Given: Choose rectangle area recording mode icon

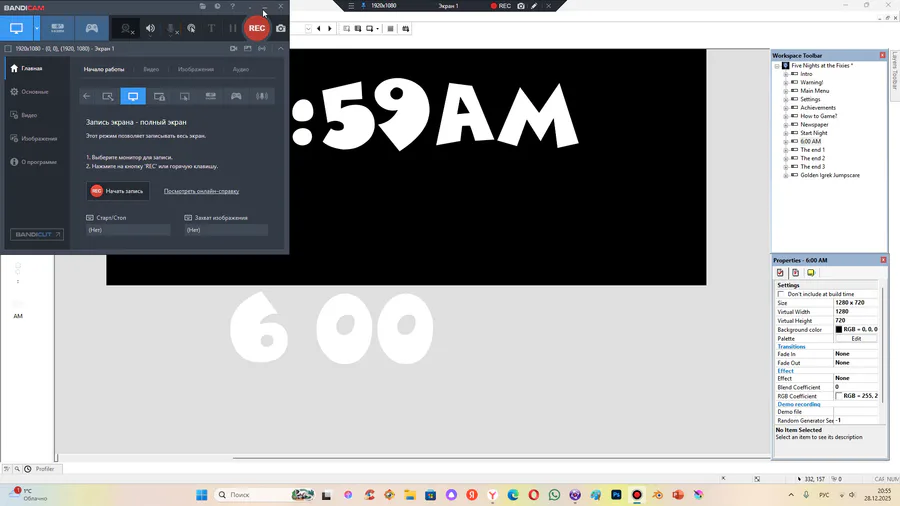Looking at the screenshot, I should (x=108, y=96).
